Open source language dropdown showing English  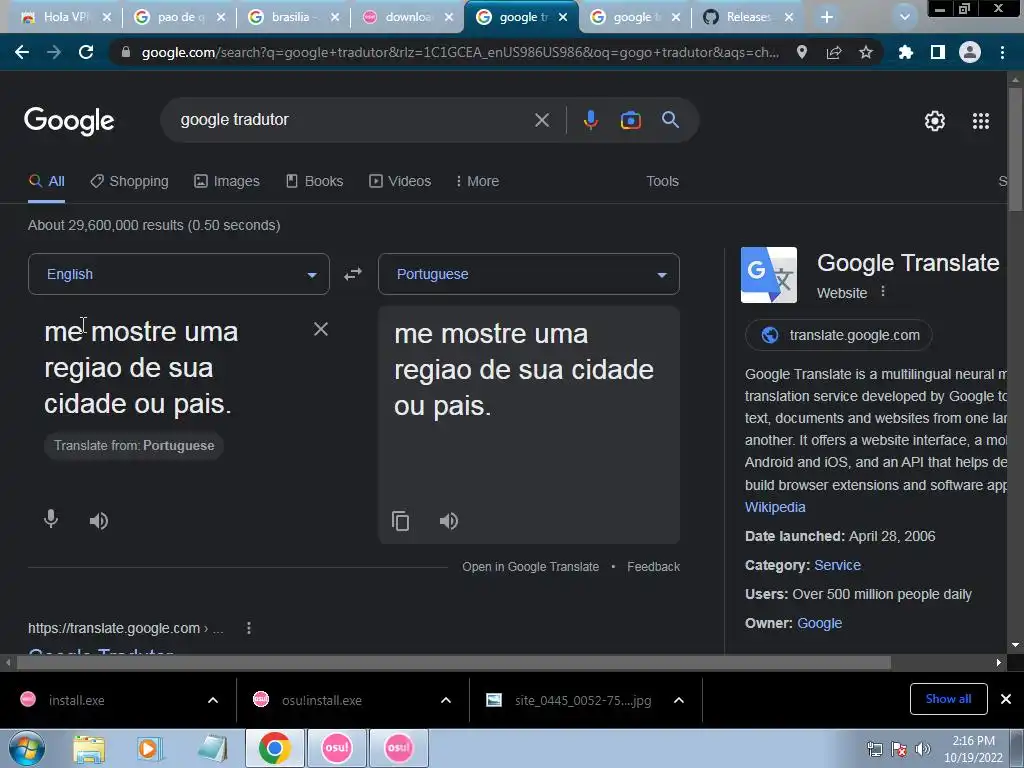pyautogui.click(x=179, y=274)
